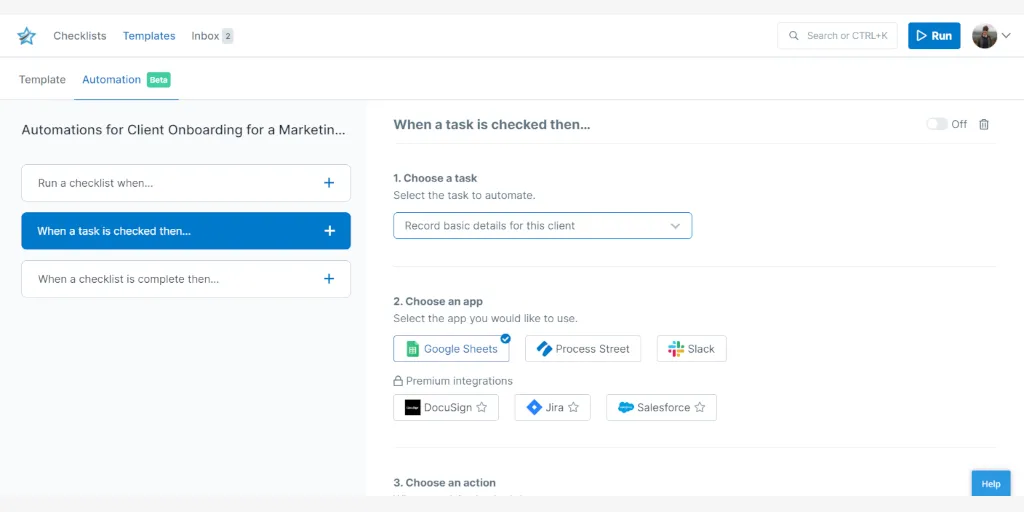Viewport: 1024px width, 512px height.
Task: Click the 'When a task is checked then...' heading
Action: click(492, 125)
